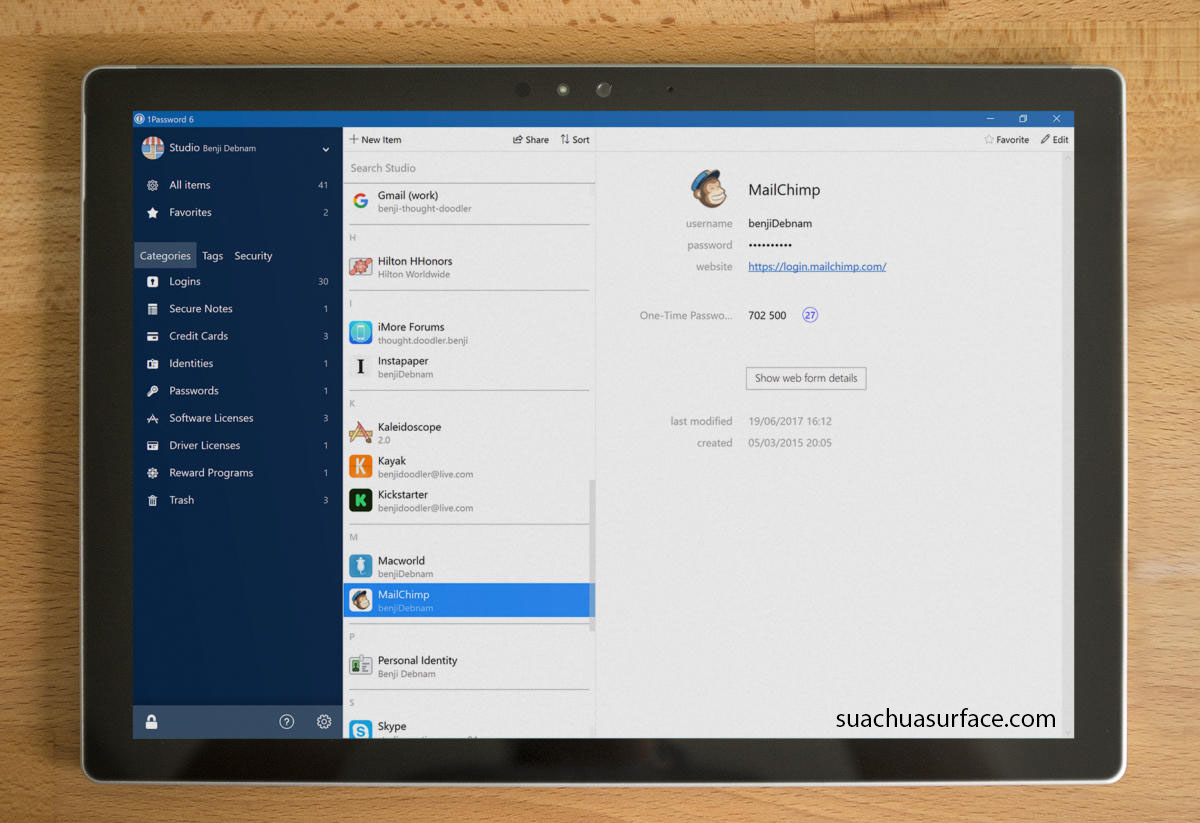Image resolution: width=1200 pixels, height=823 pixels.
Task: Open the Credit Cards category icon
Action: [153, 336]
